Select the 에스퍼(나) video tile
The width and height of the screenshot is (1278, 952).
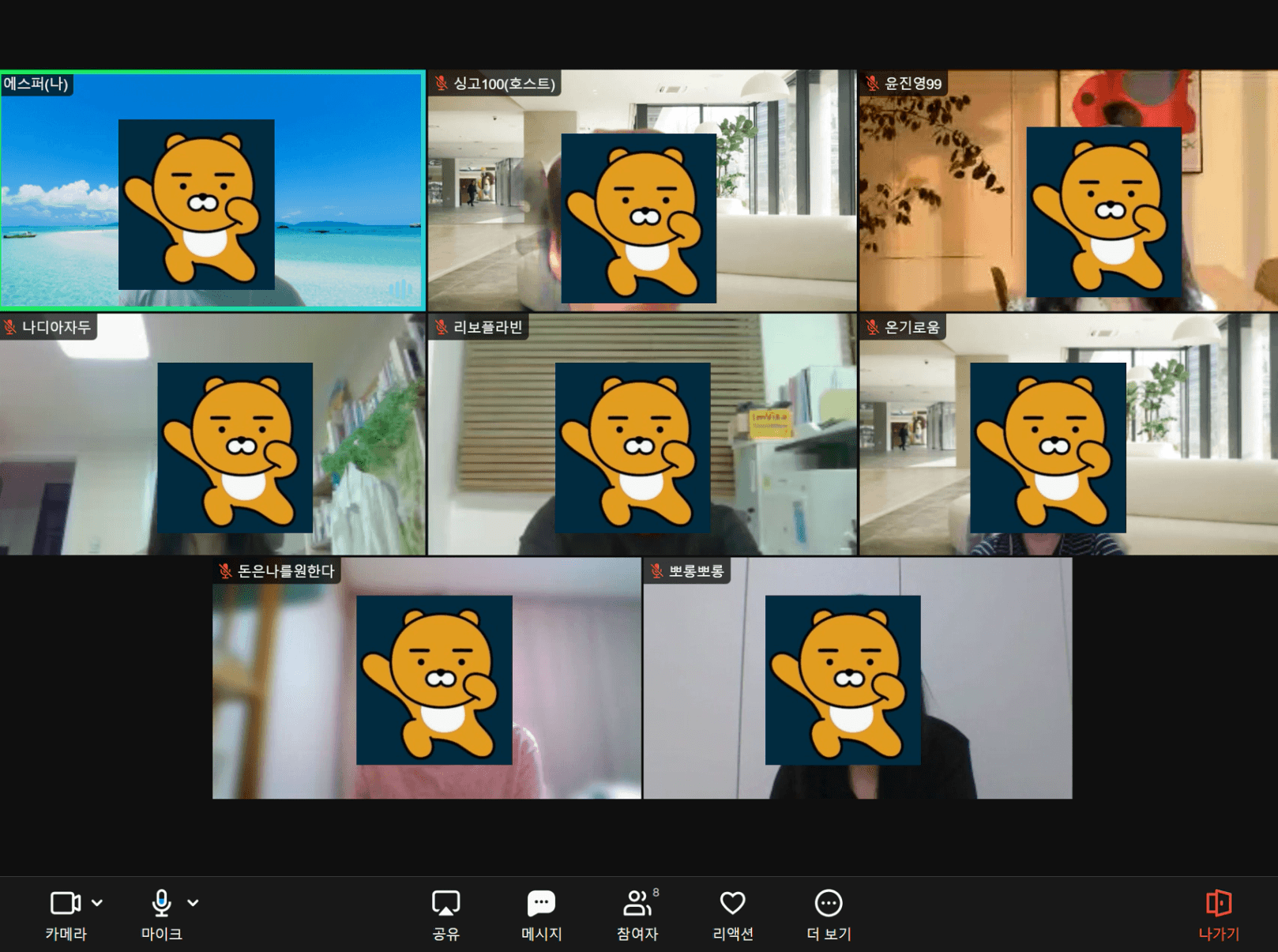click(212, 190)
